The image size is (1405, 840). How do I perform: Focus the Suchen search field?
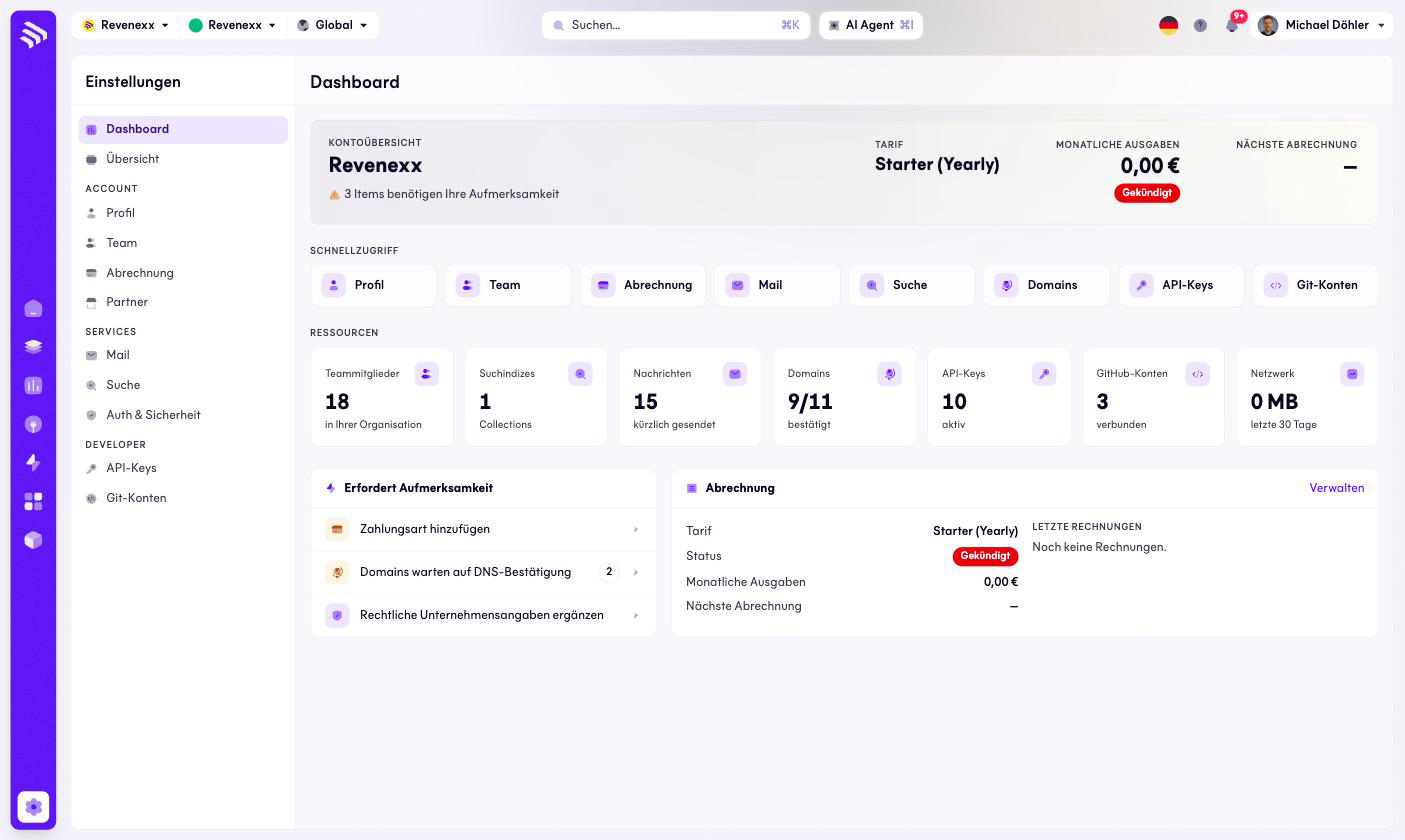(x=676, y=25)
